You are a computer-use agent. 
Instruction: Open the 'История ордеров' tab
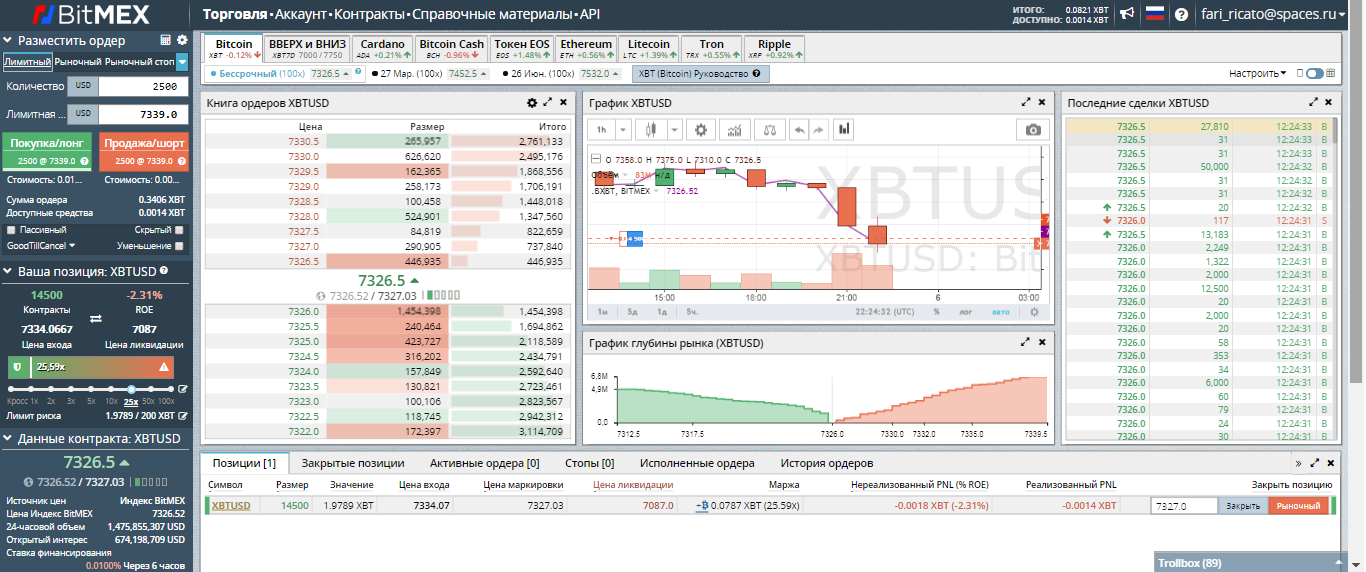pyautogui.click(x=827, y=463)
